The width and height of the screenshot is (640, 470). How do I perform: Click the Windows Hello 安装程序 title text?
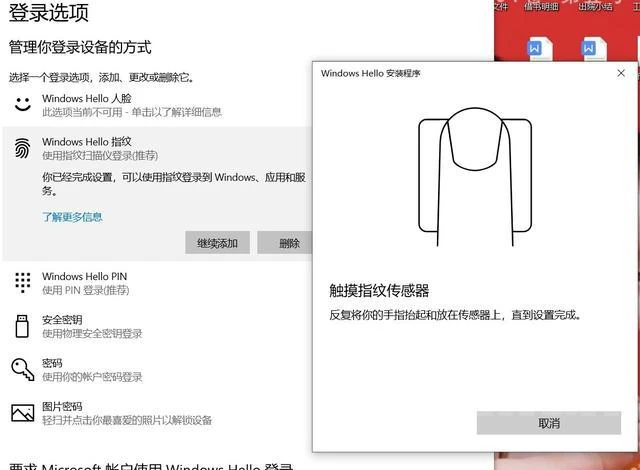370,73
